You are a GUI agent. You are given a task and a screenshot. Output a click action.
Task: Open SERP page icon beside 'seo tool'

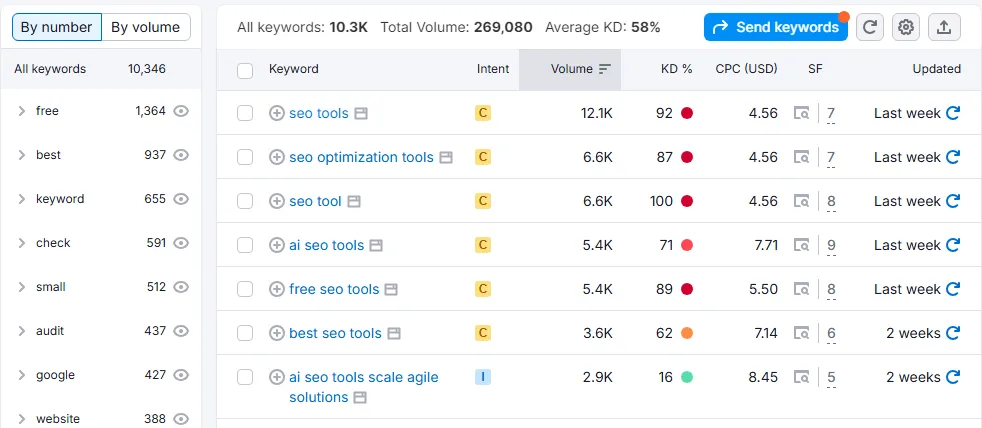354,201
